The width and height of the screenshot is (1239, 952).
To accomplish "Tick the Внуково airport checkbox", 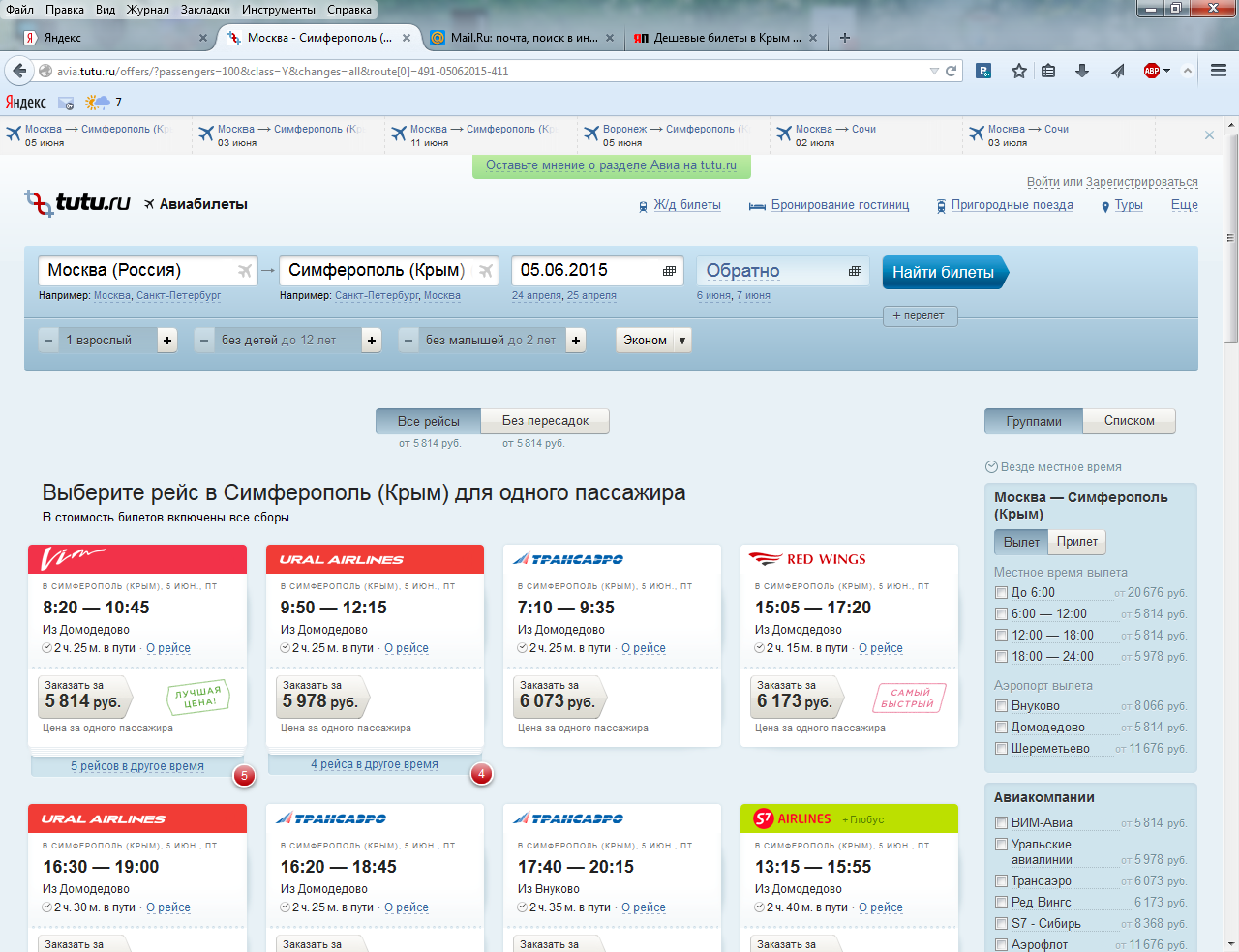I will click(x=1002, y=706).
